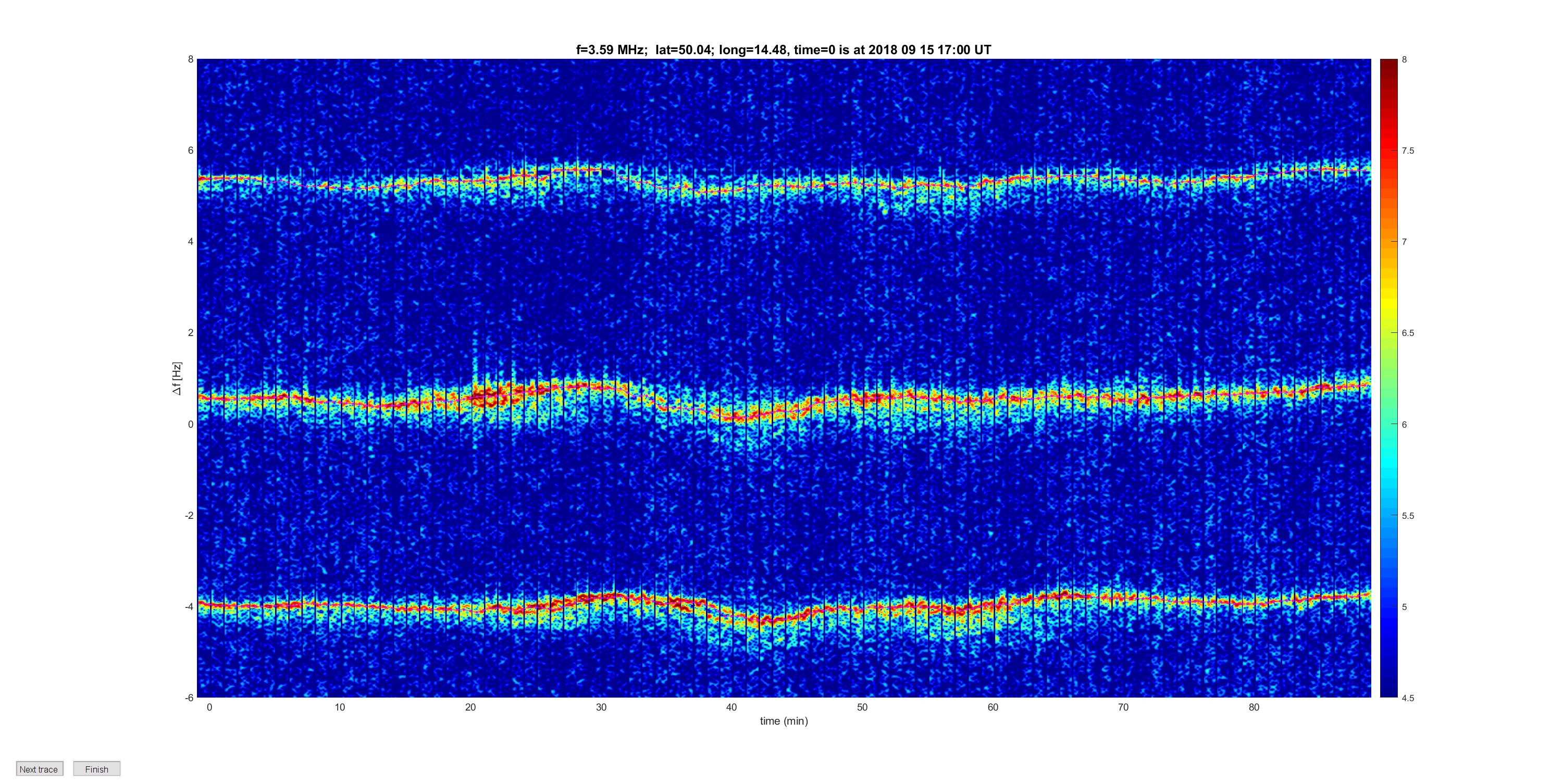The height and width of the screenshot is (784, 1563).
Task: Click the colorbar tick label 6.5
Action: [1408, 333]
